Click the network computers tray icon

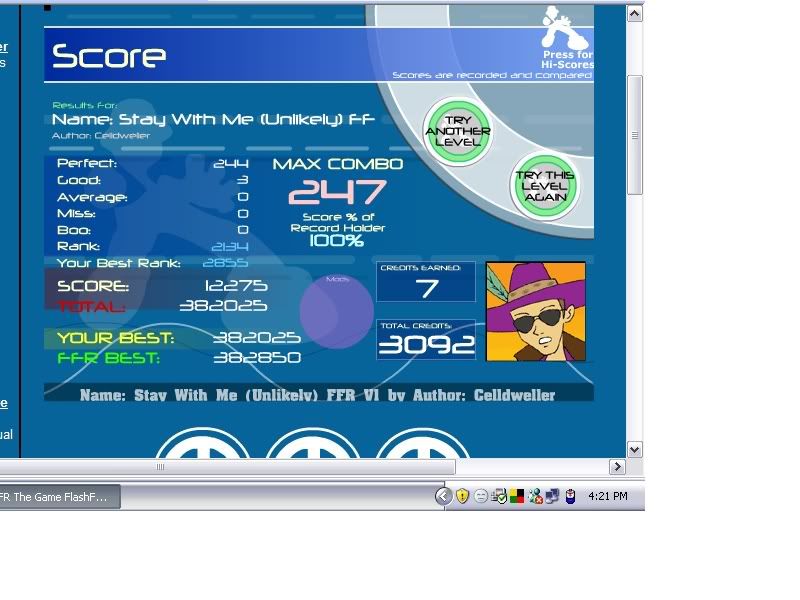pos(552,495)
